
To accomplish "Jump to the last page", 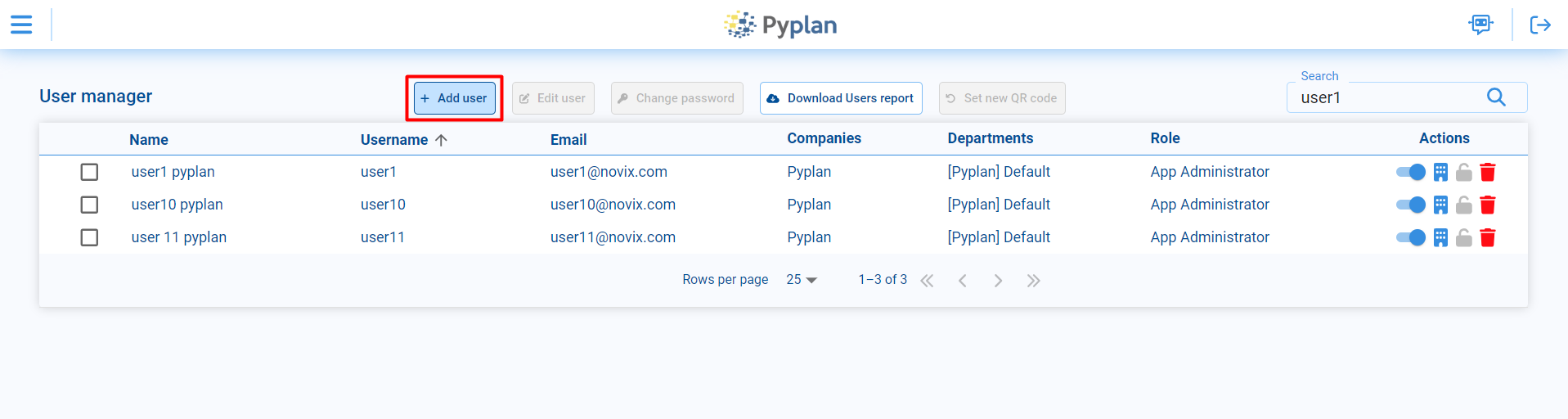I will tap(1034, 281).
